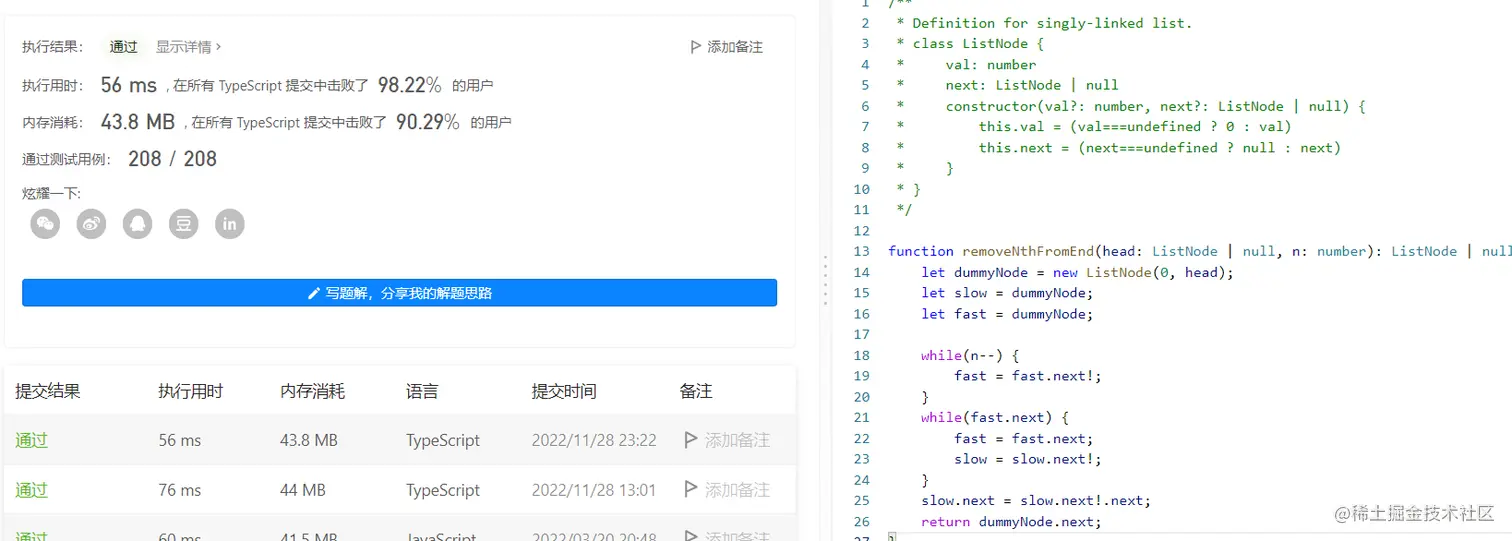
Task: Click line let fast = dummyNode
Action: pyautogui.click(x=1008, y=314)
